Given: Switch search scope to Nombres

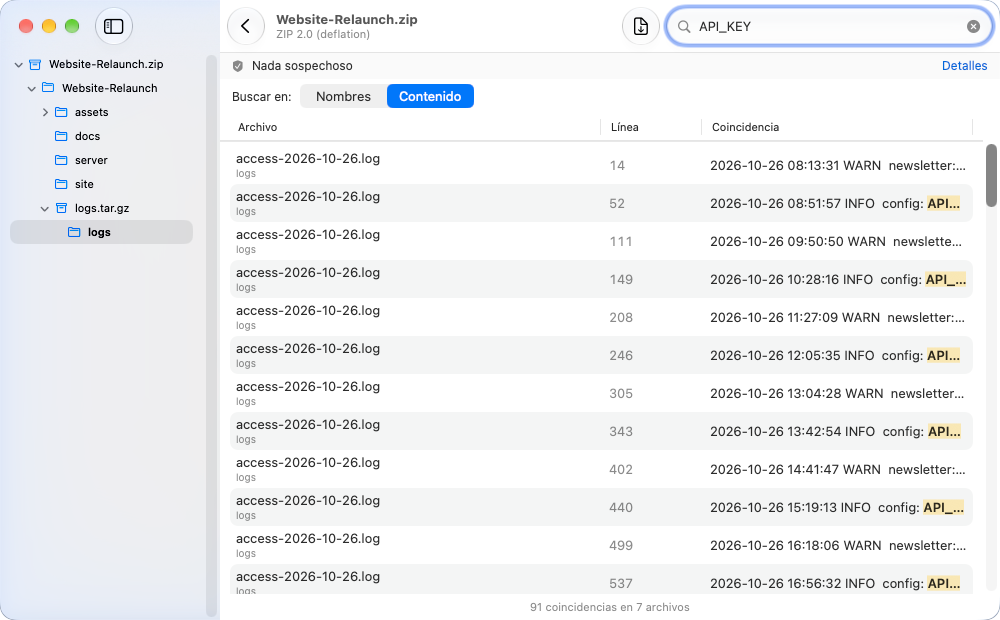Looking at the screenshot, I should (343, 96).
